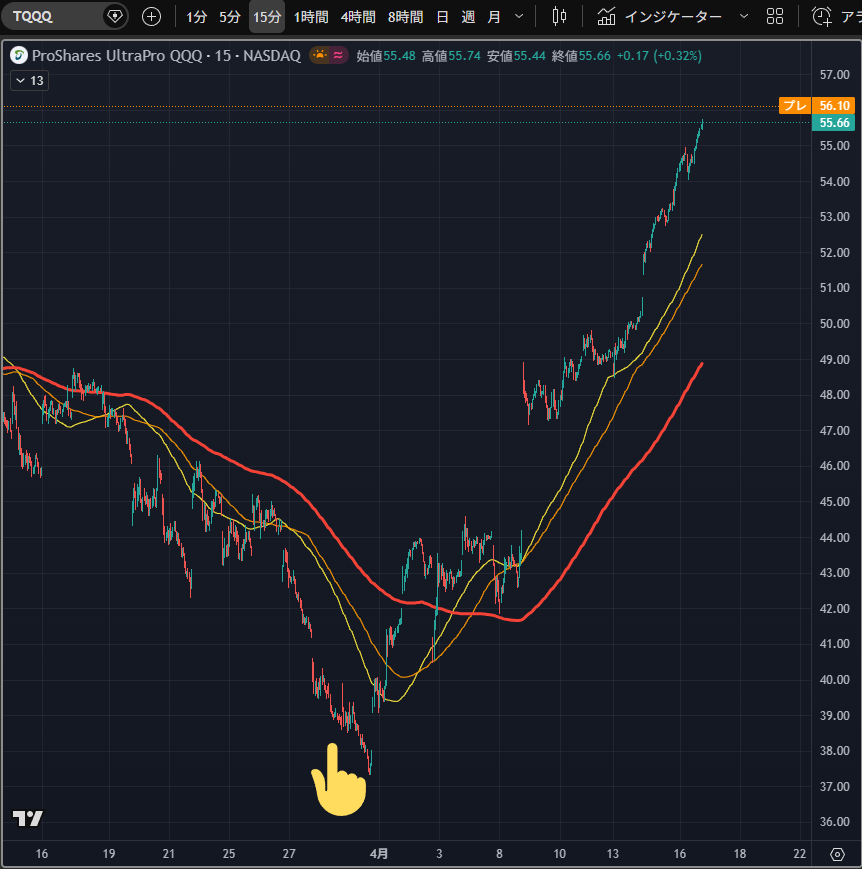This screenshot has width=862, height=869.
Task: Click the current price label 55.66
Action: (833, 122)
